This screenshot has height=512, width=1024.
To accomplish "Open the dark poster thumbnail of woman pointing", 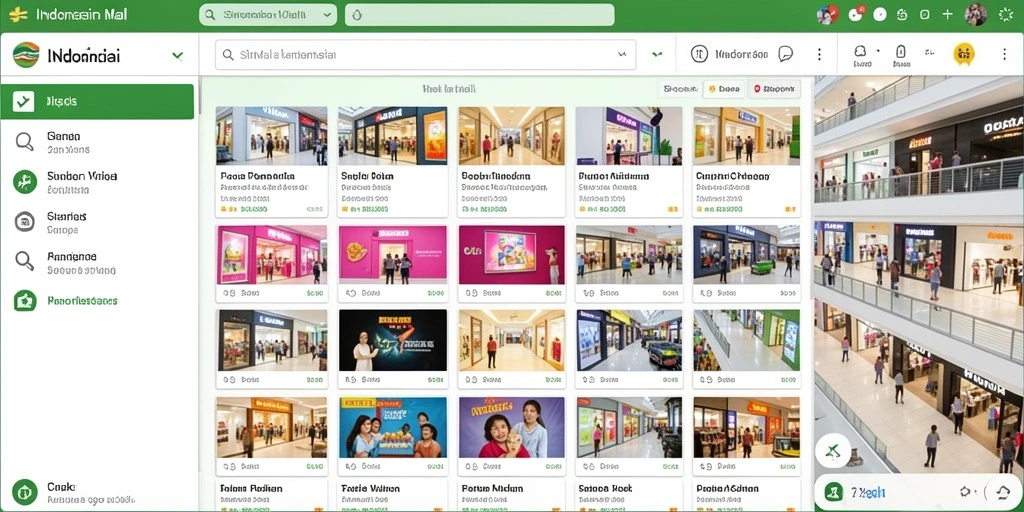I will [x=392, y=340].
